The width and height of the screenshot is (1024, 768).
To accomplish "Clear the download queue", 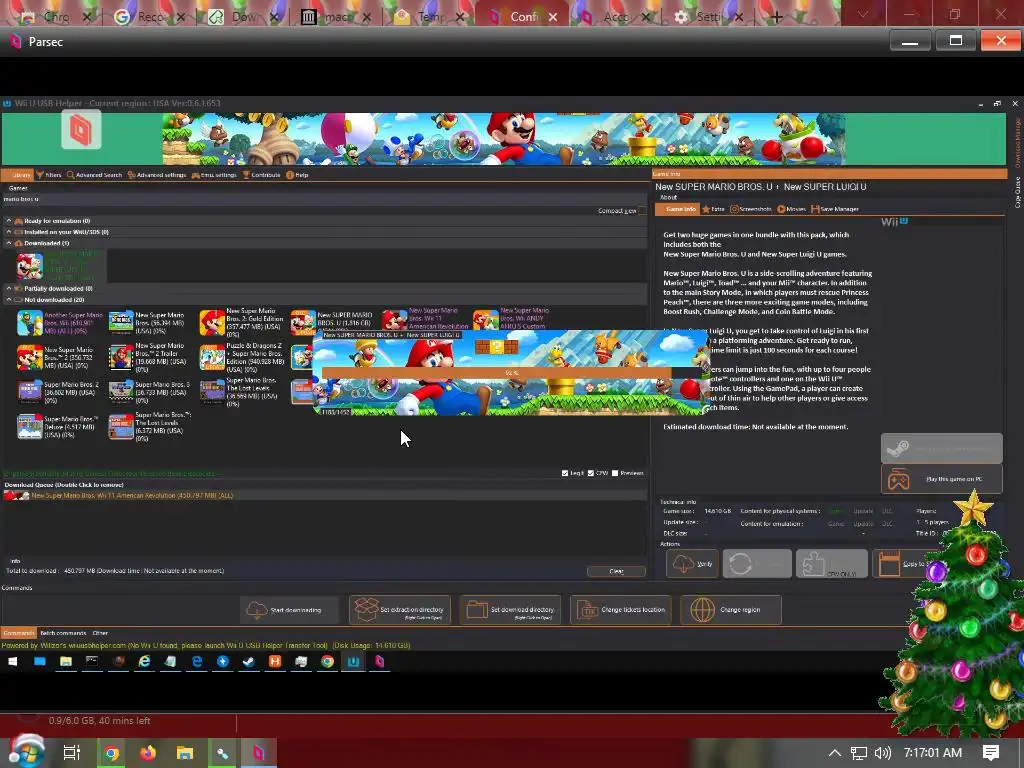I will coord(616,571).
